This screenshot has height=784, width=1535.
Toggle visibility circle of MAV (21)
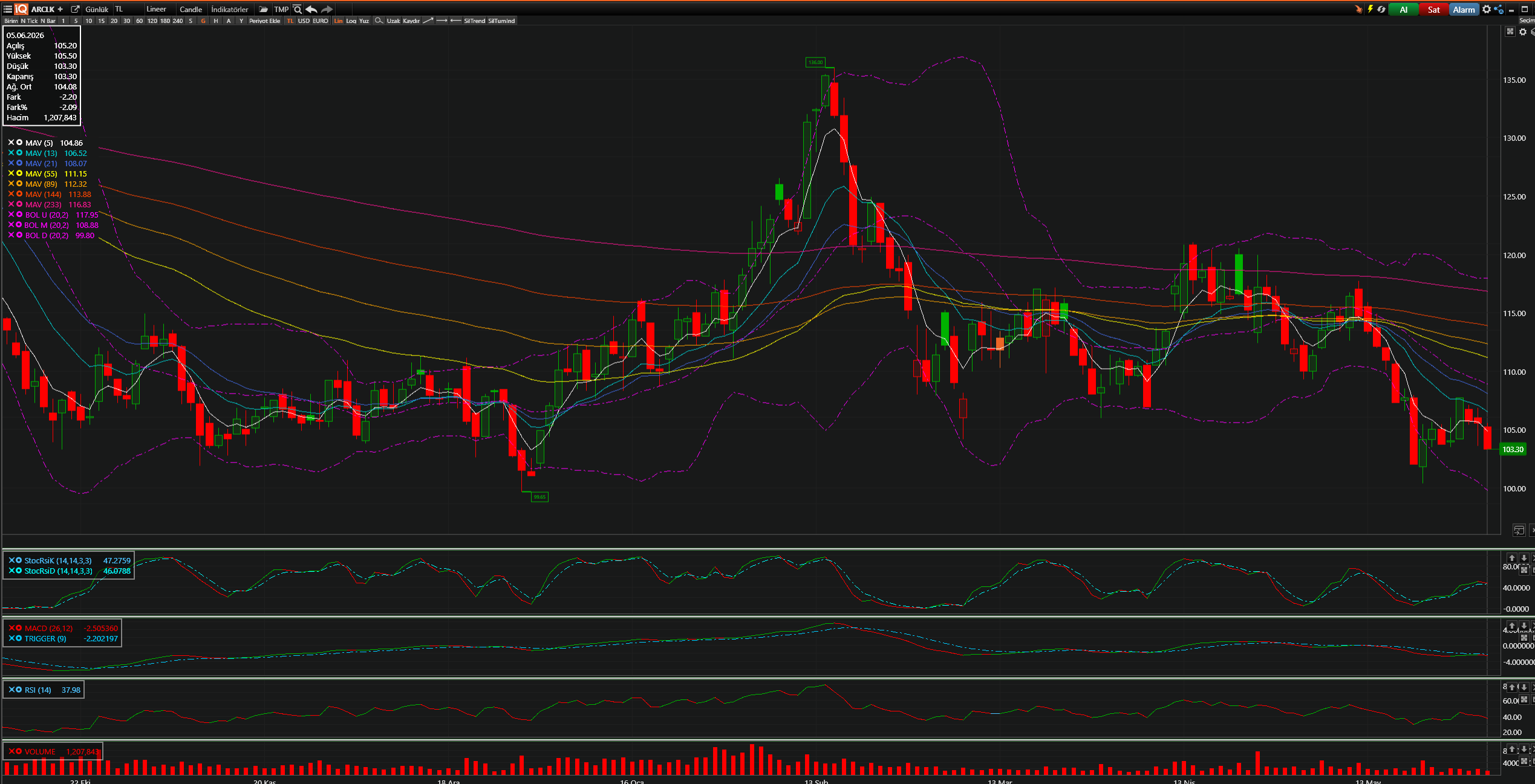(19, 163)
